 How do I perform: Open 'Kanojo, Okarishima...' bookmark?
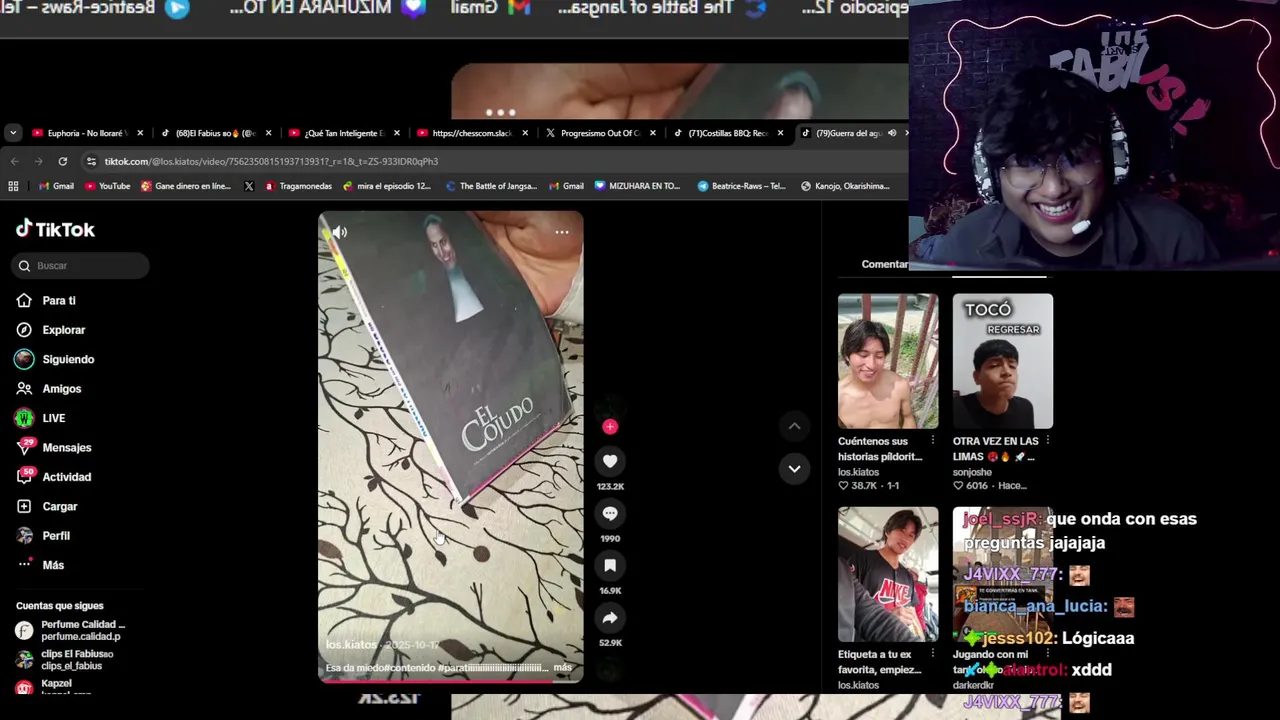845,186
